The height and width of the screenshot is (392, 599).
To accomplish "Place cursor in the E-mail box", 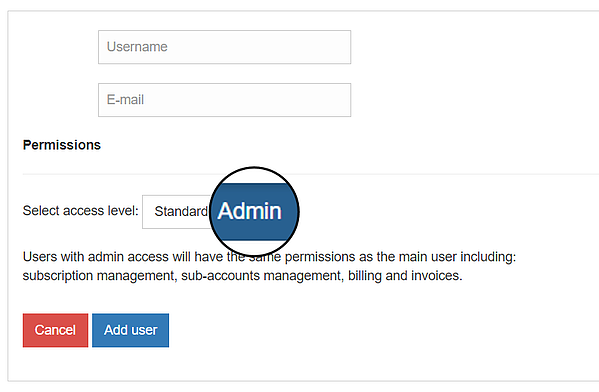I will (x=224, y=100).
